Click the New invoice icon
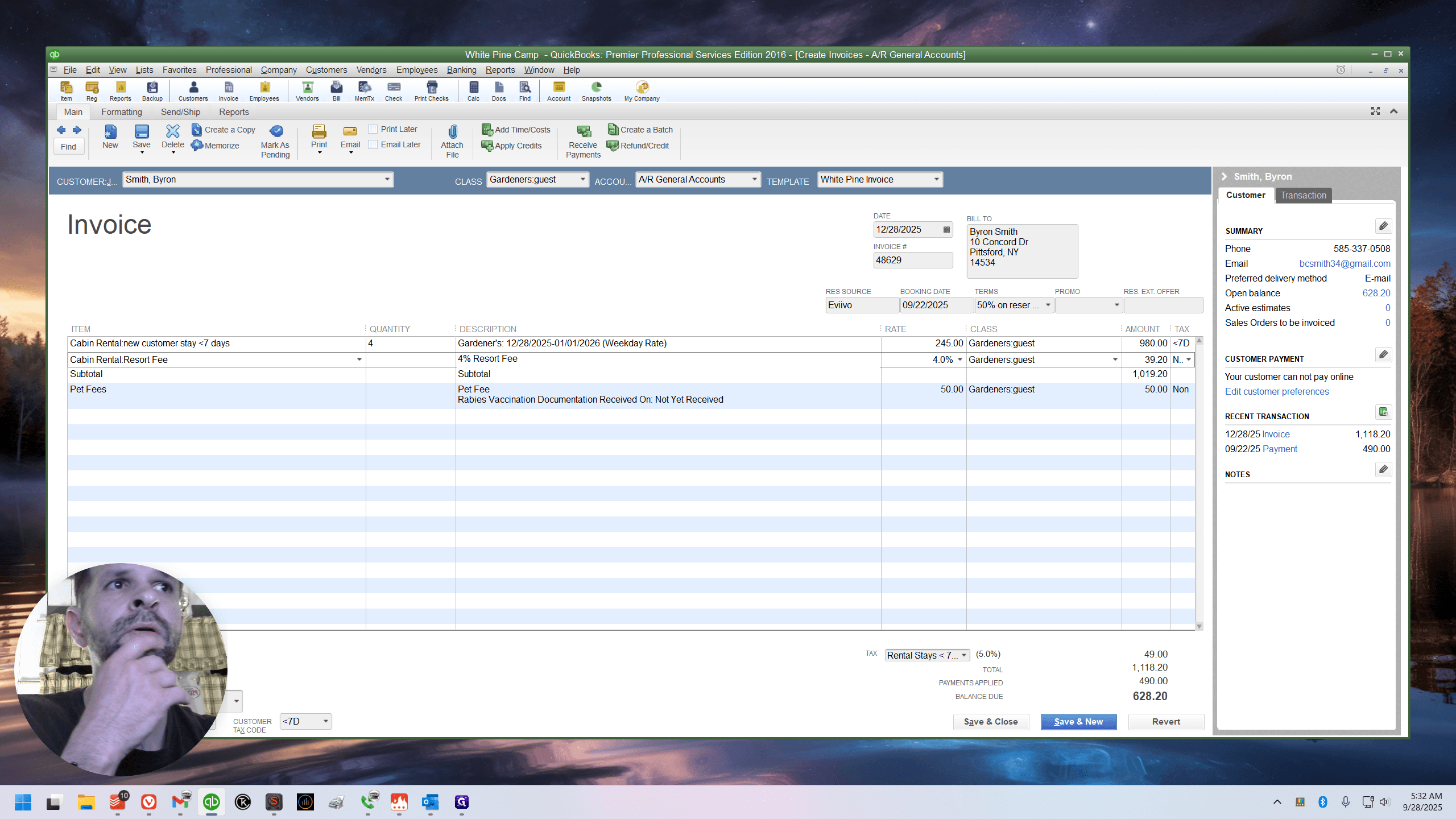Image resolution: width=1456 pixels, height=819 pixels. [110, 137]
